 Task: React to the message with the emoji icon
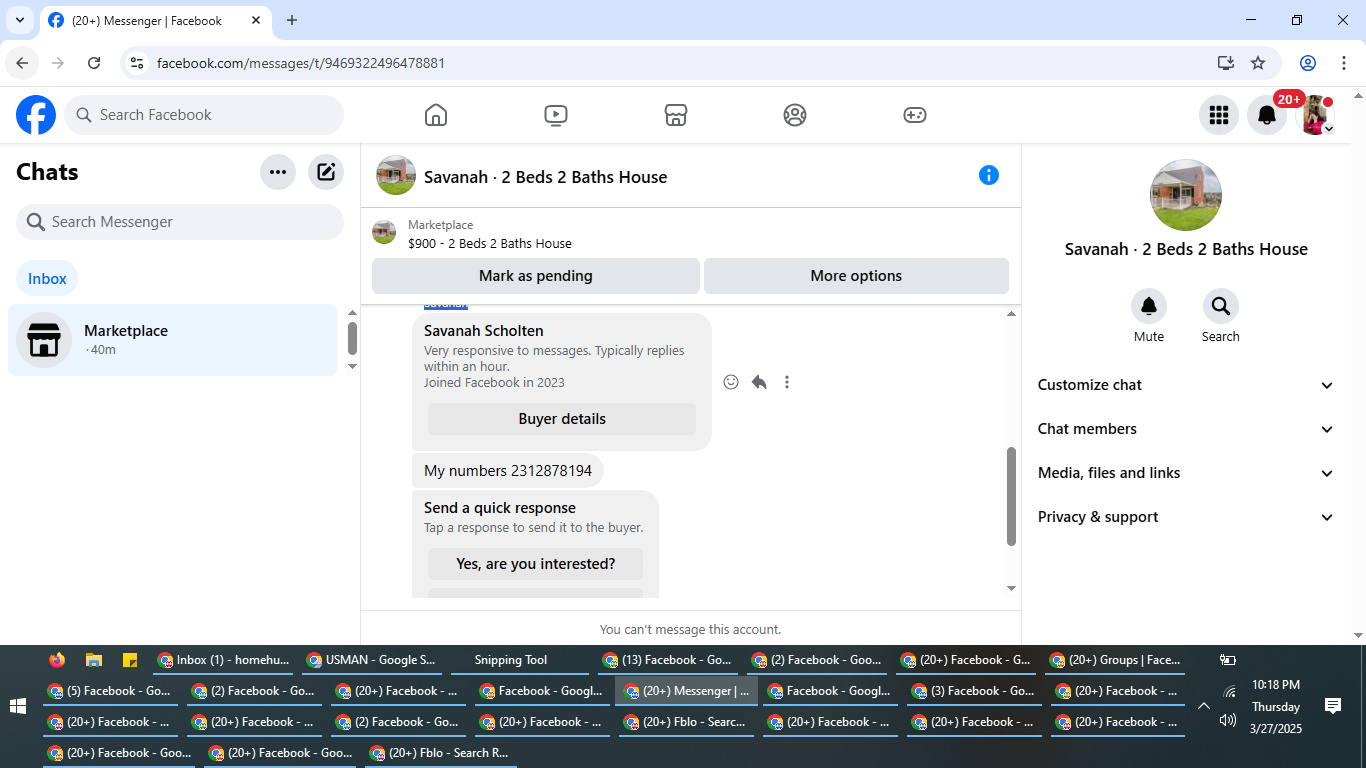tap(731, 382)
